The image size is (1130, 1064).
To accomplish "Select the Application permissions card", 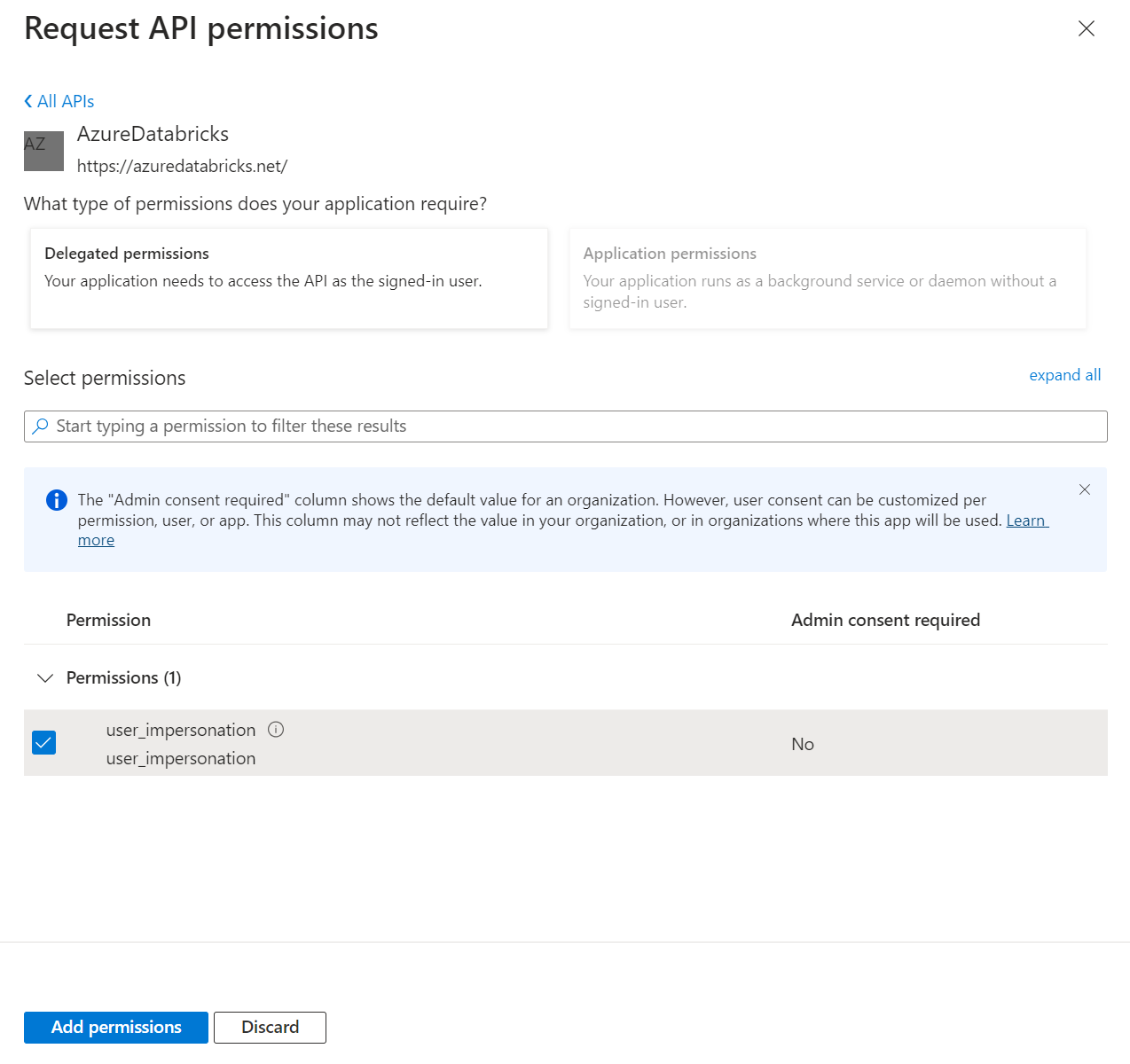I will click(x=828, y=278).
